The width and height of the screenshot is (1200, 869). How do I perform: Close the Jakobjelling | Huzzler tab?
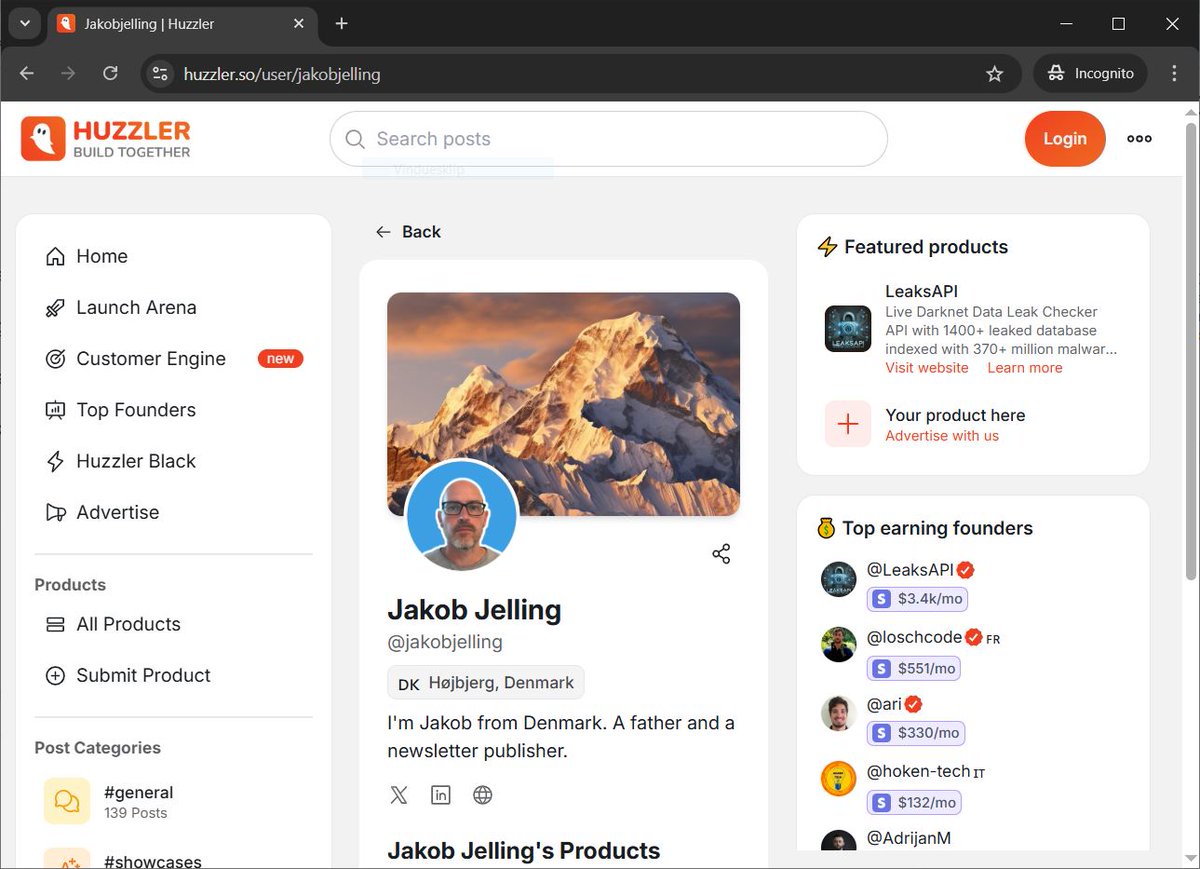(298, 23)
